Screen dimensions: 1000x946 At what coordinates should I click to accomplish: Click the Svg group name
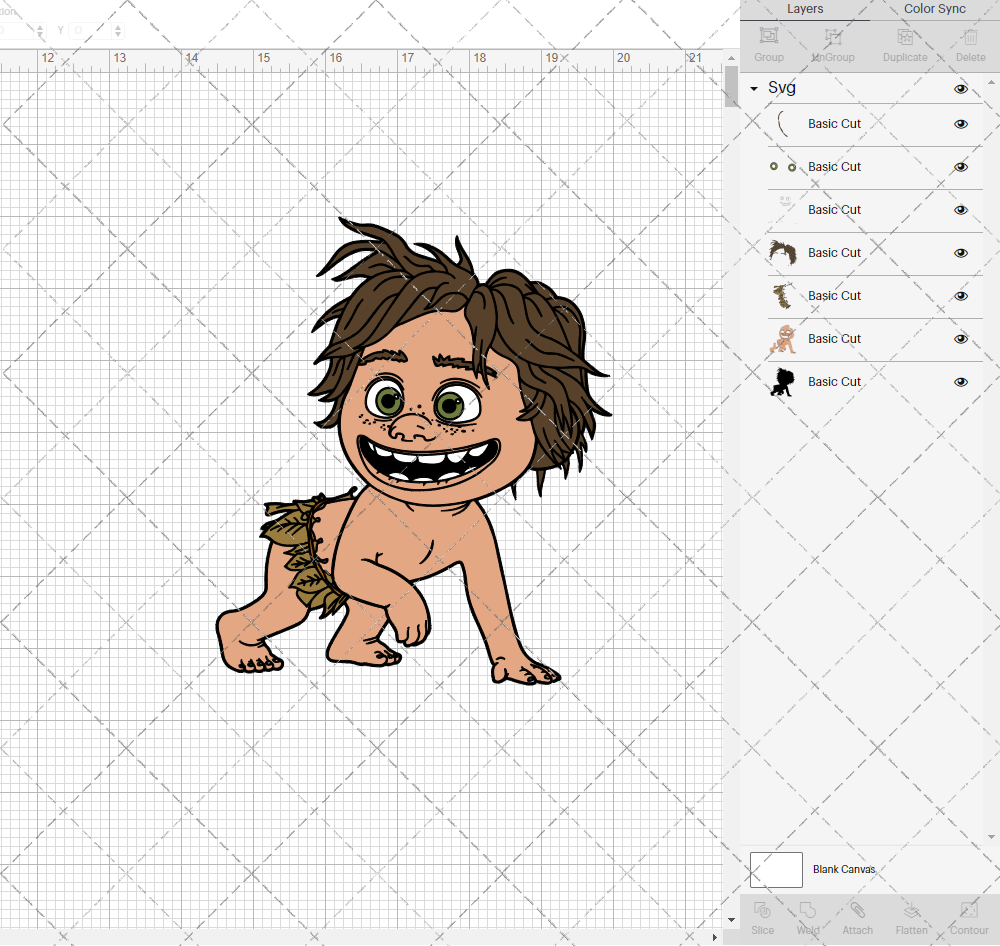point(781,87)
